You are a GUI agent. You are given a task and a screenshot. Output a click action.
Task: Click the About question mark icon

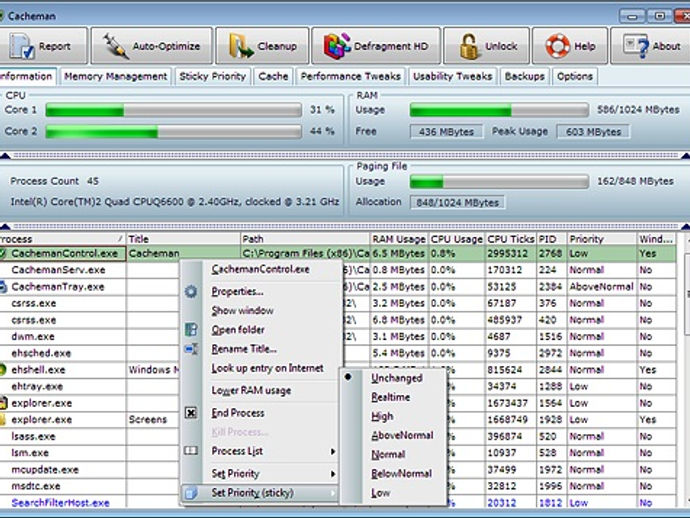click(636, 46)
